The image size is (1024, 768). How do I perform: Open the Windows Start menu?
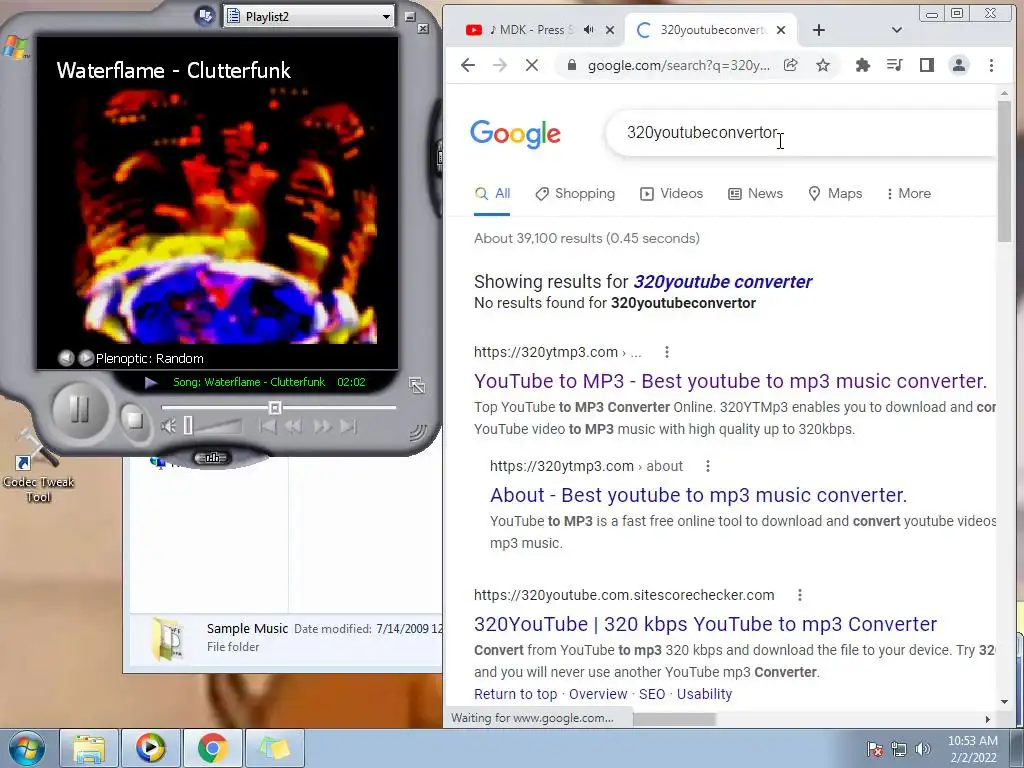tap(25, 748)
